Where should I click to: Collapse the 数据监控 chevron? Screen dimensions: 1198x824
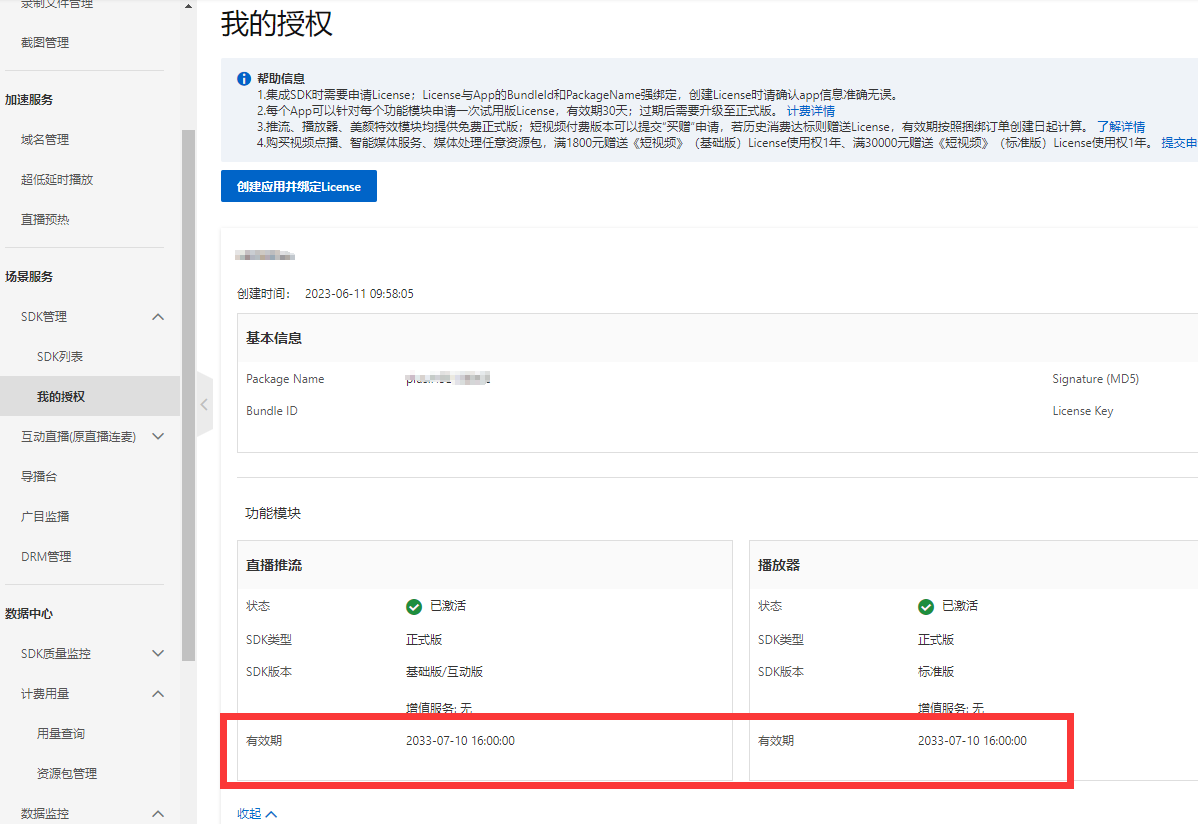point(158,813)
